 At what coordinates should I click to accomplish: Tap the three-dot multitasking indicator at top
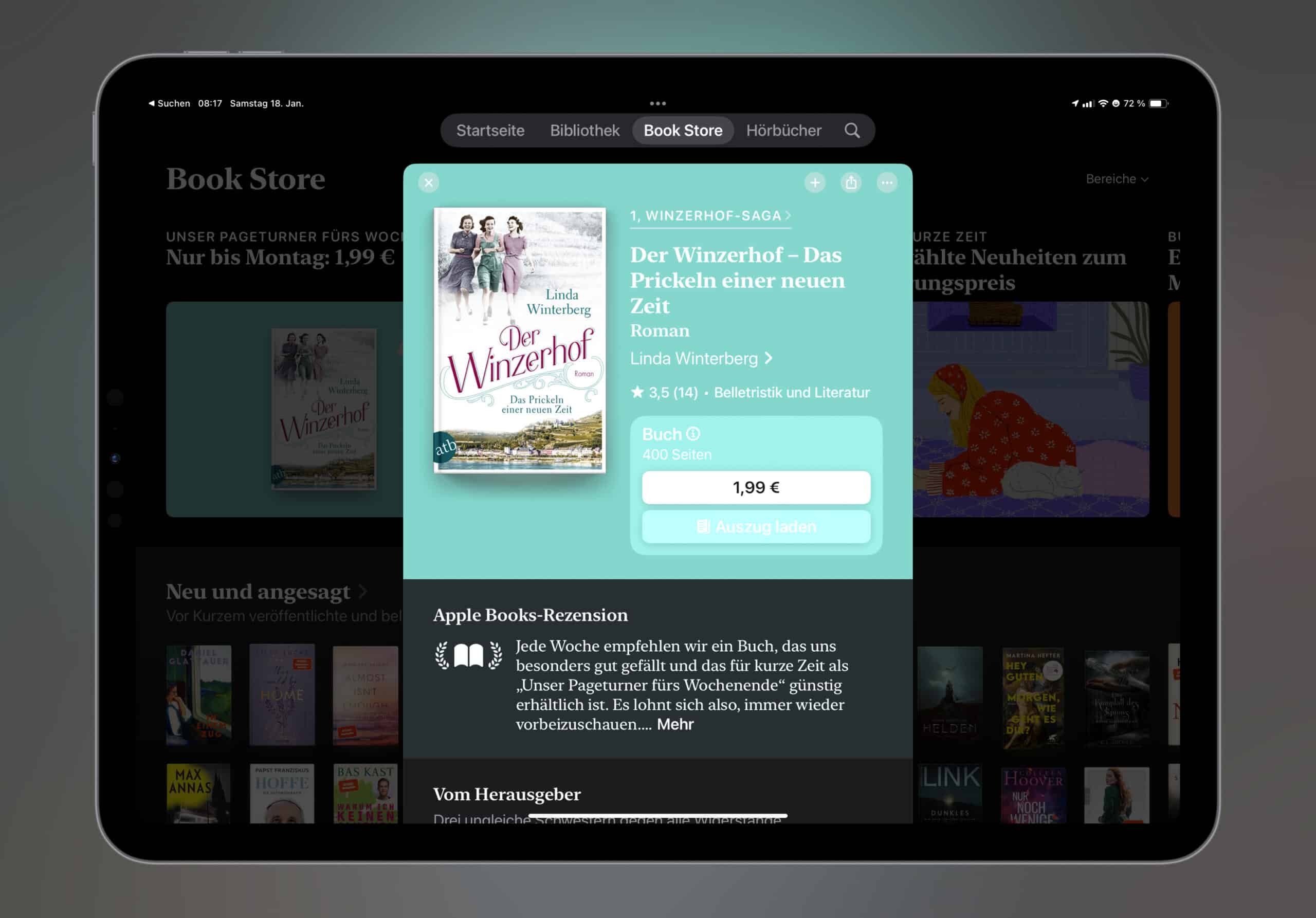pyautogui.click(x=657, y=103)
